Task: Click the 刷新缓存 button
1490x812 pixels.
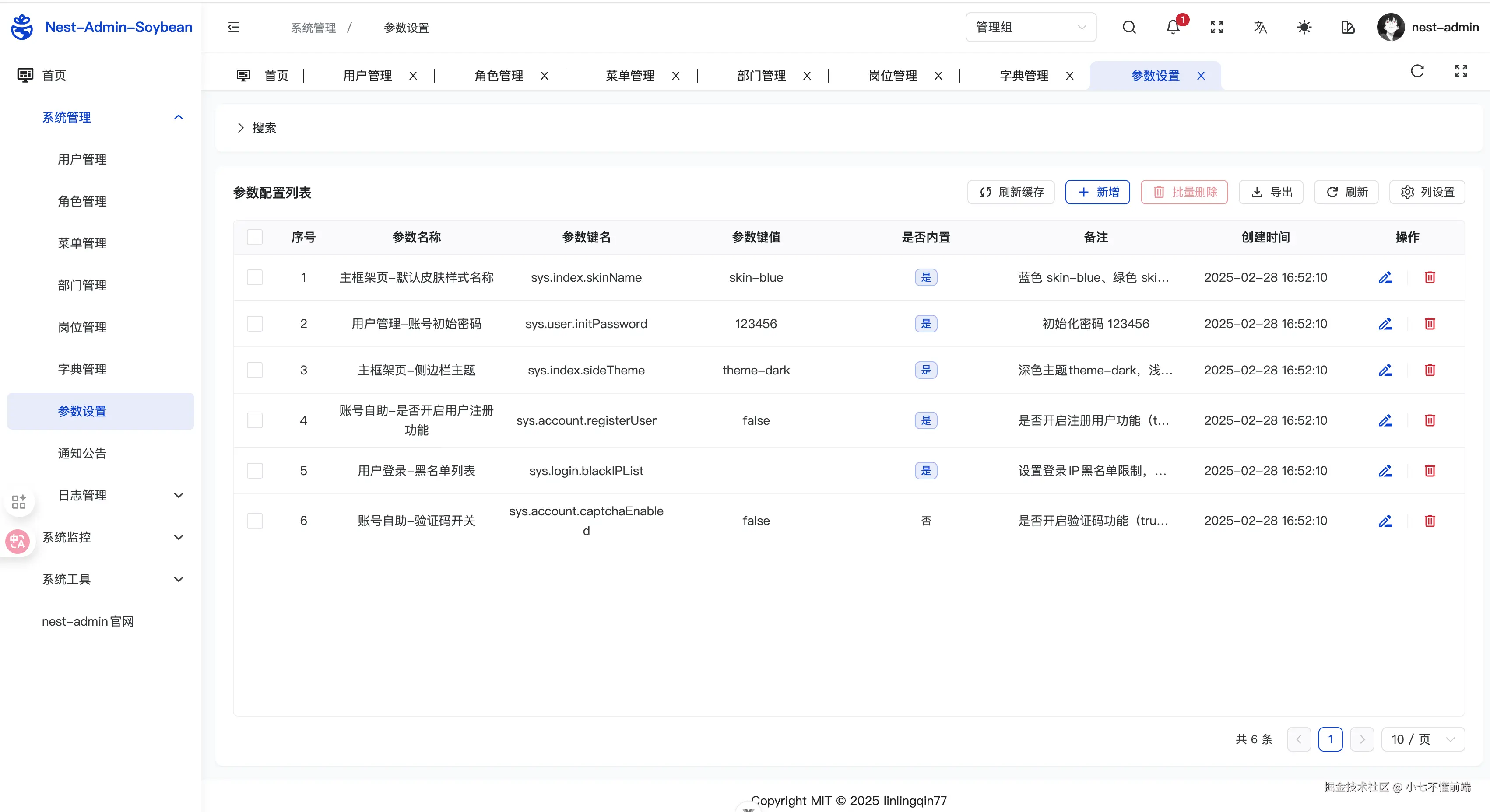Action: tap(1011, 192)
